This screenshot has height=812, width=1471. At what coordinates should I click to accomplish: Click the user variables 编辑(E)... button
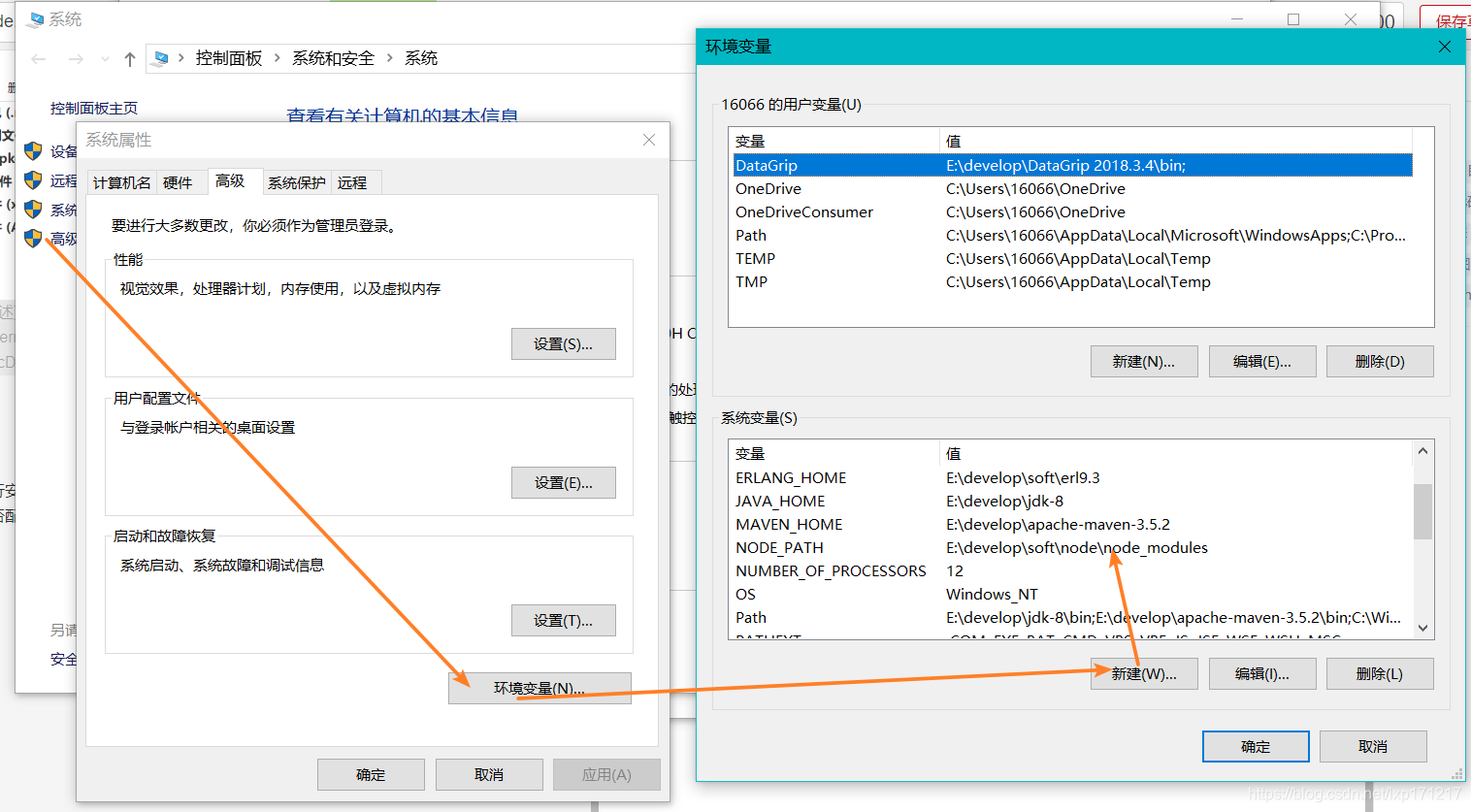tap(1262, 361)
